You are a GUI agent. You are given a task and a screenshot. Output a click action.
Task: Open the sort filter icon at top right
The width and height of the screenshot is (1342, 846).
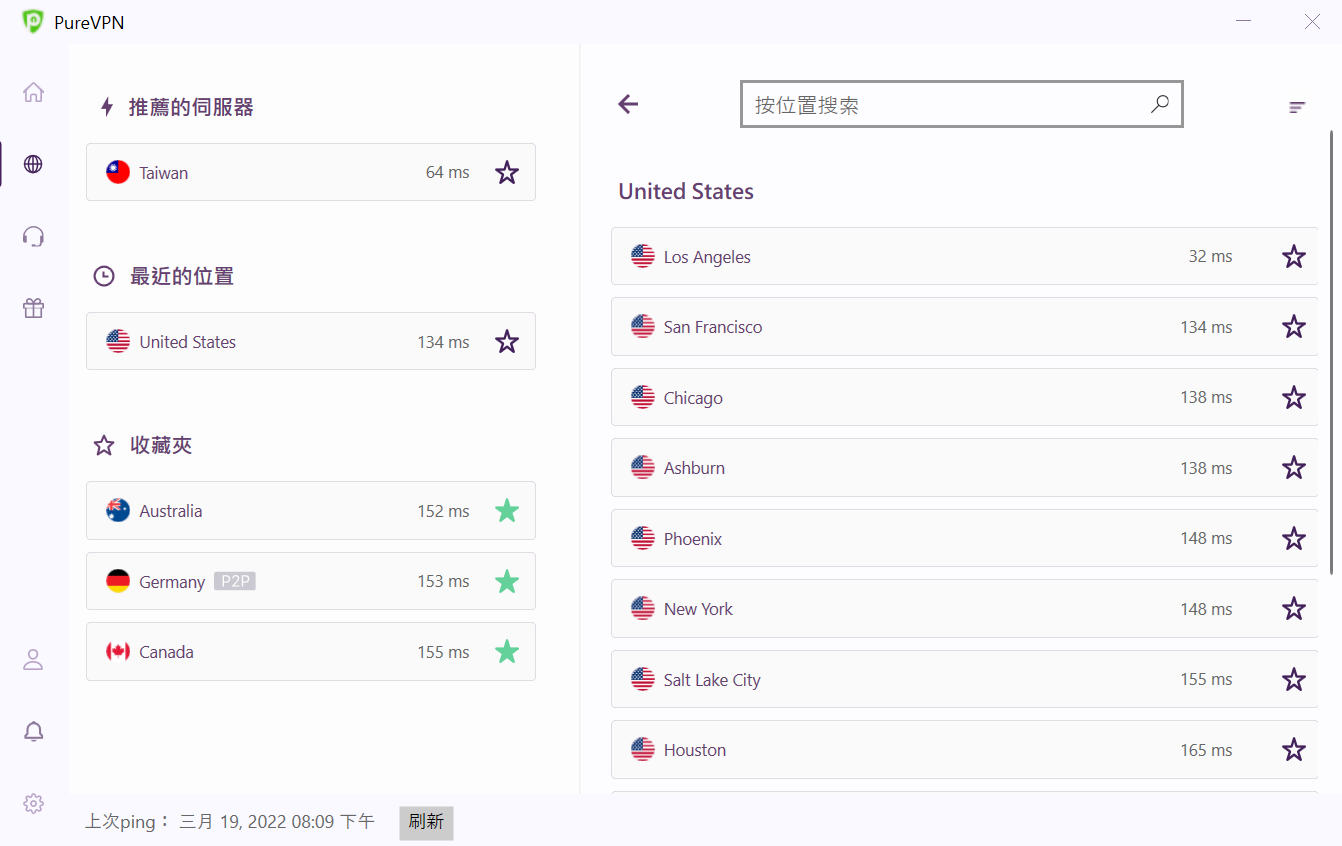[1297, 107]
